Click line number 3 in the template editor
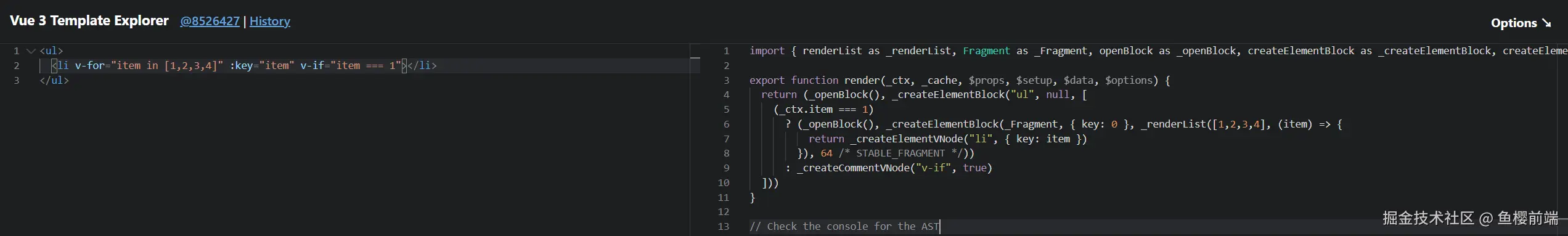This screenshot has width=1568, height=236. coord(17,80)
